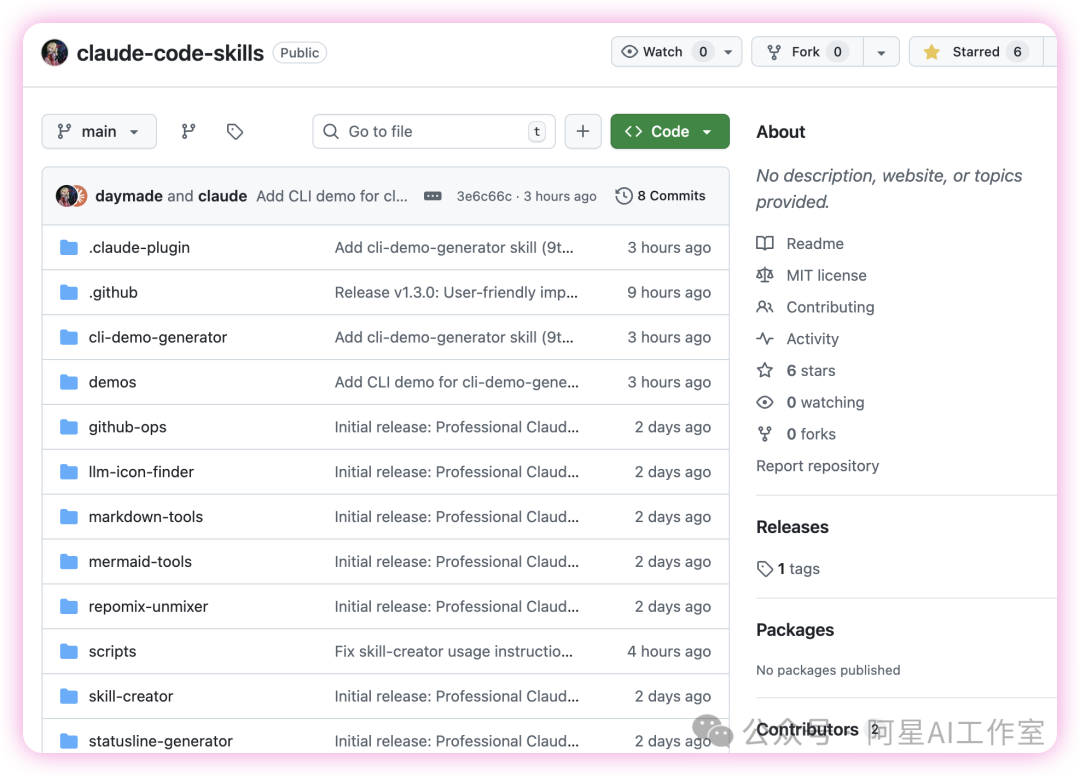Screen dimensions: 1080x776
Task: Open the MIT license link
Action: (827, 275)
